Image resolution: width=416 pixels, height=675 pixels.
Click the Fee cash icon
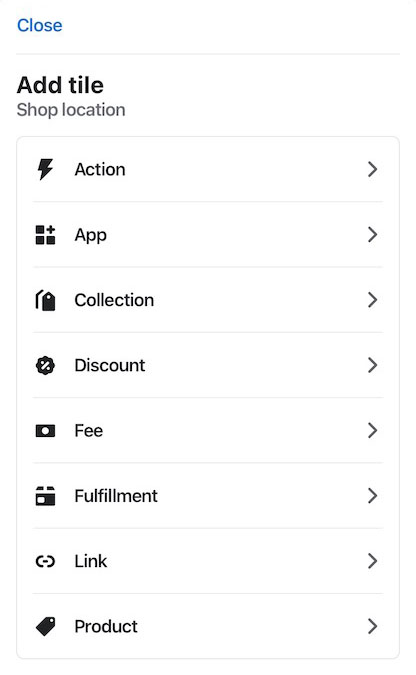pyautogui.click(x=45, y=430)
